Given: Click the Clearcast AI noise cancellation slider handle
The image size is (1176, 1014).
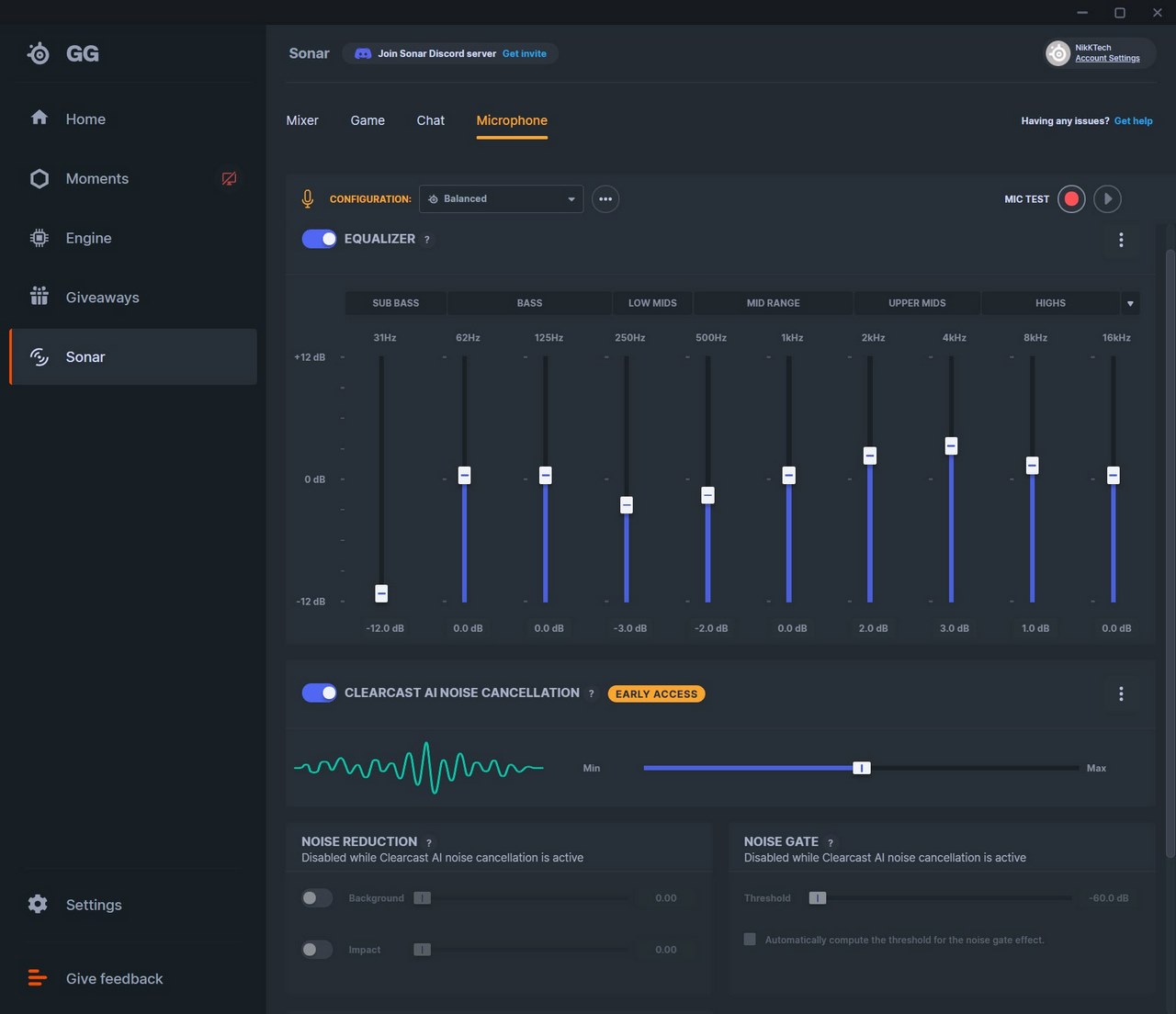Looking at the screenshot, I should point(862,768).
